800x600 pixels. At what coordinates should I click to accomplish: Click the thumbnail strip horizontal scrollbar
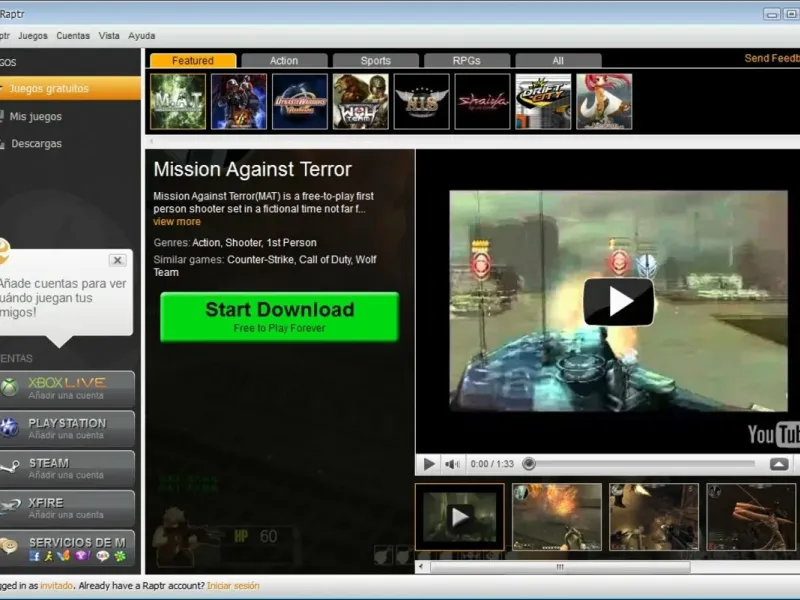tap(560, 567)
